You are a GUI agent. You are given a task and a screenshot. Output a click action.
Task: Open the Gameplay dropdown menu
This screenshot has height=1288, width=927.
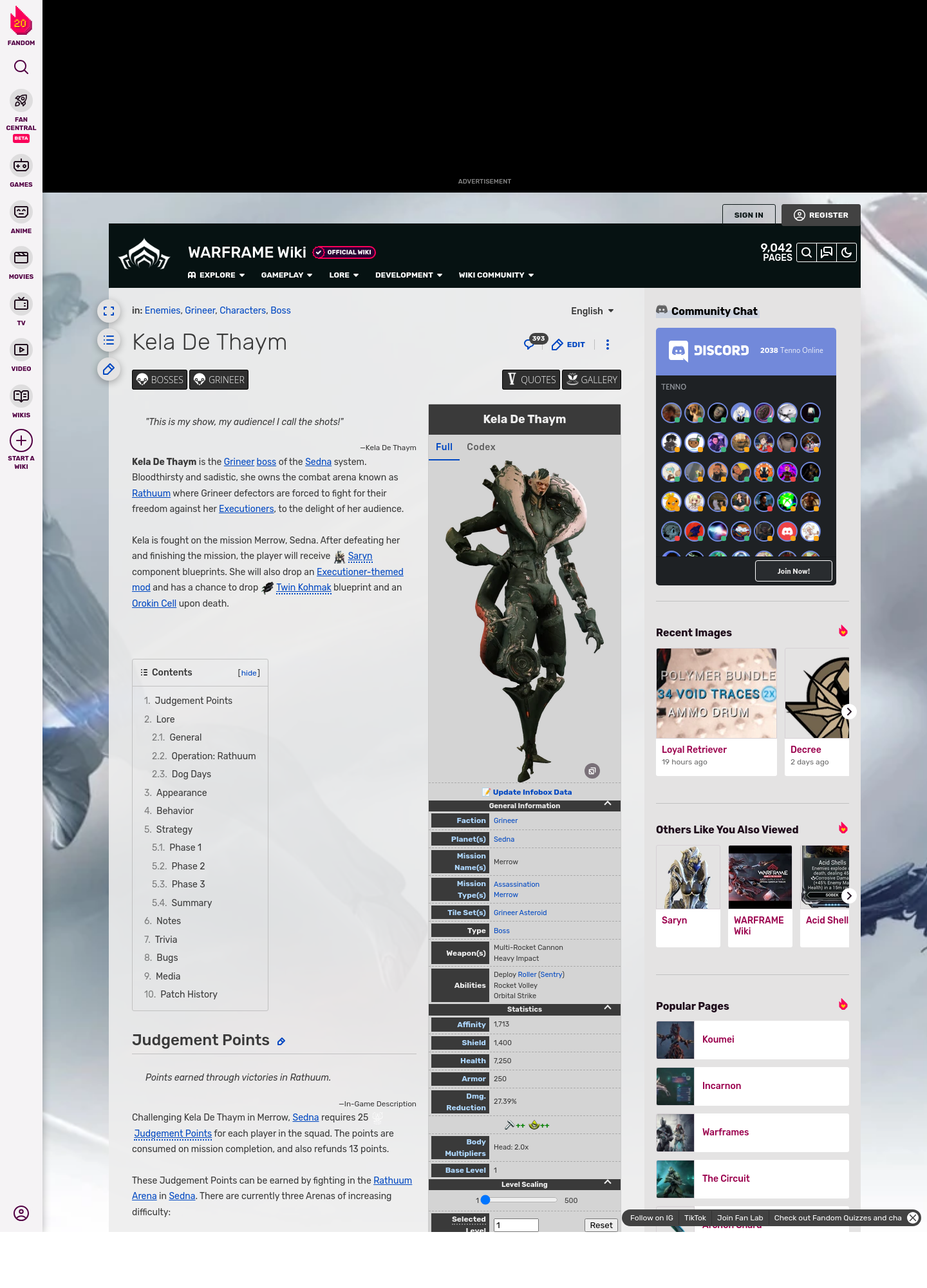[286, 275]
